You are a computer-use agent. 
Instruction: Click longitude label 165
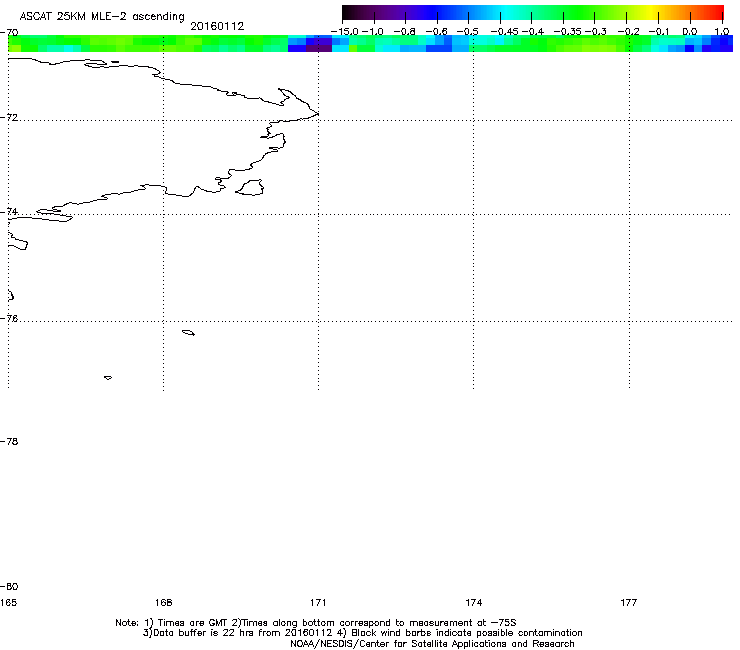(8, 602)
